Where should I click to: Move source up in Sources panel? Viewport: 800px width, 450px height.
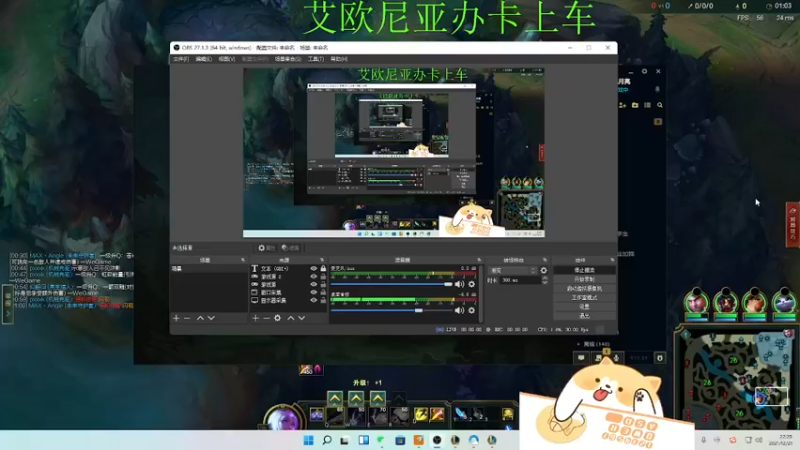point(290,318)
